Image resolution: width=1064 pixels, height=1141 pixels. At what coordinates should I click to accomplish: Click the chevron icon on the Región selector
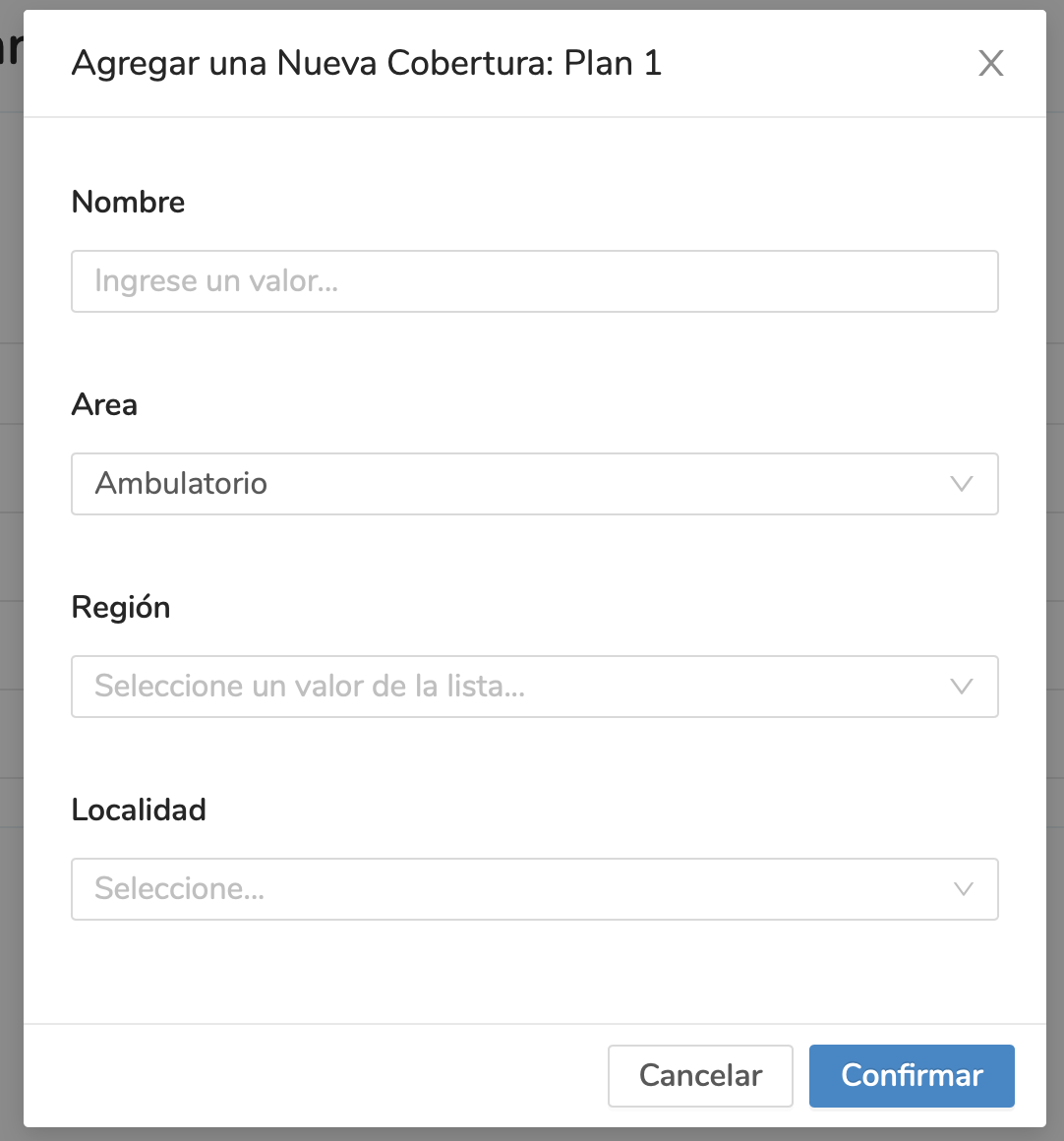pos(961,687)
